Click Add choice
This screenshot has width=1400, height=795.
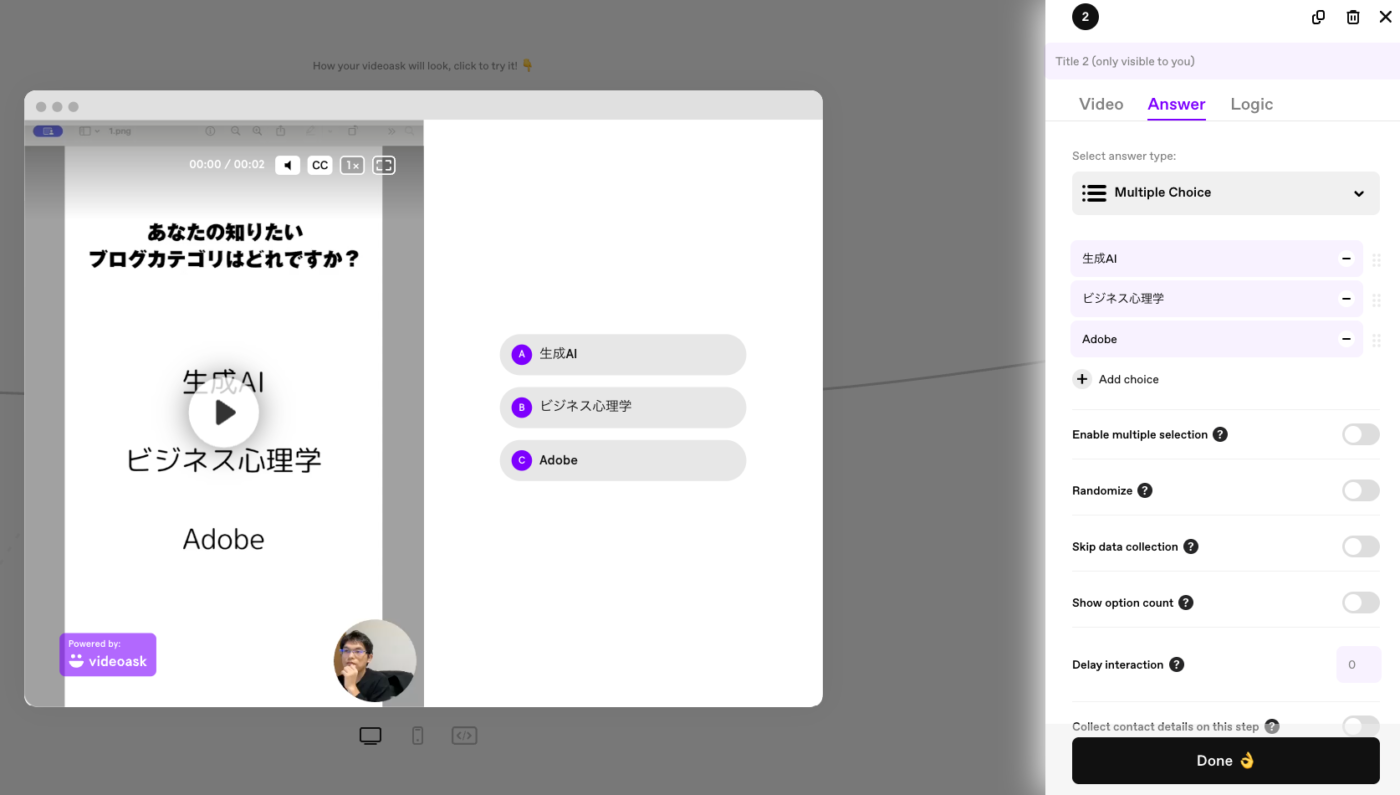click(x=1116, y=379)
